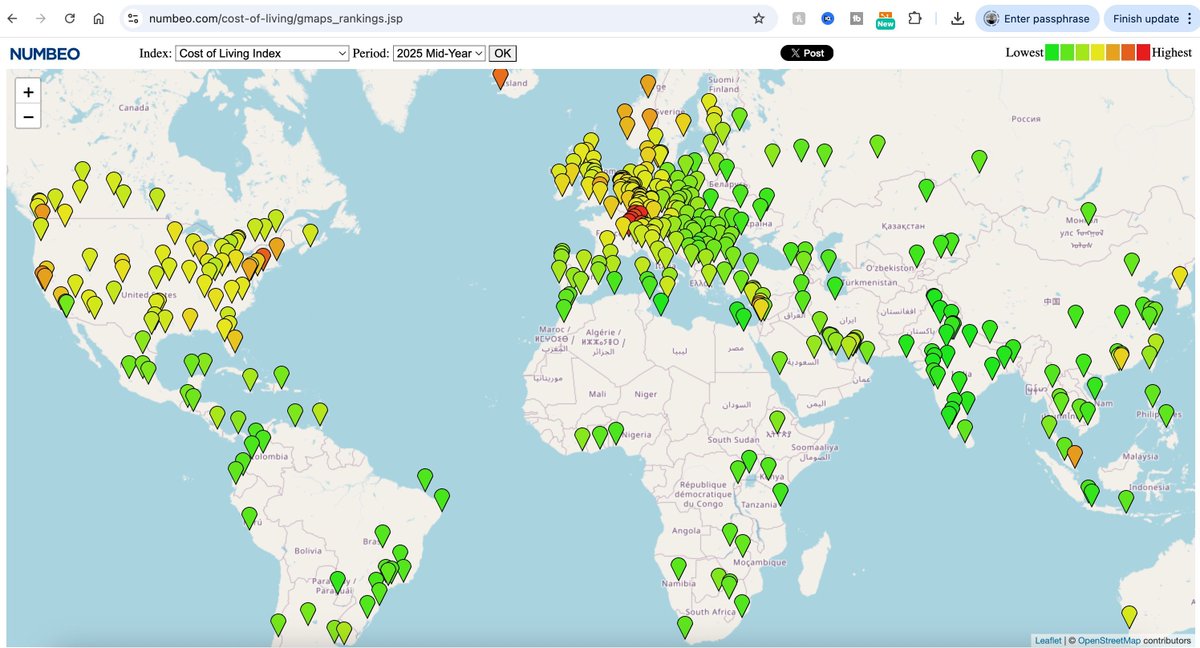This screenshot has width=1200, height=648.
Task: Select the marker closest to Nigeria label
Action: point(616,433)
